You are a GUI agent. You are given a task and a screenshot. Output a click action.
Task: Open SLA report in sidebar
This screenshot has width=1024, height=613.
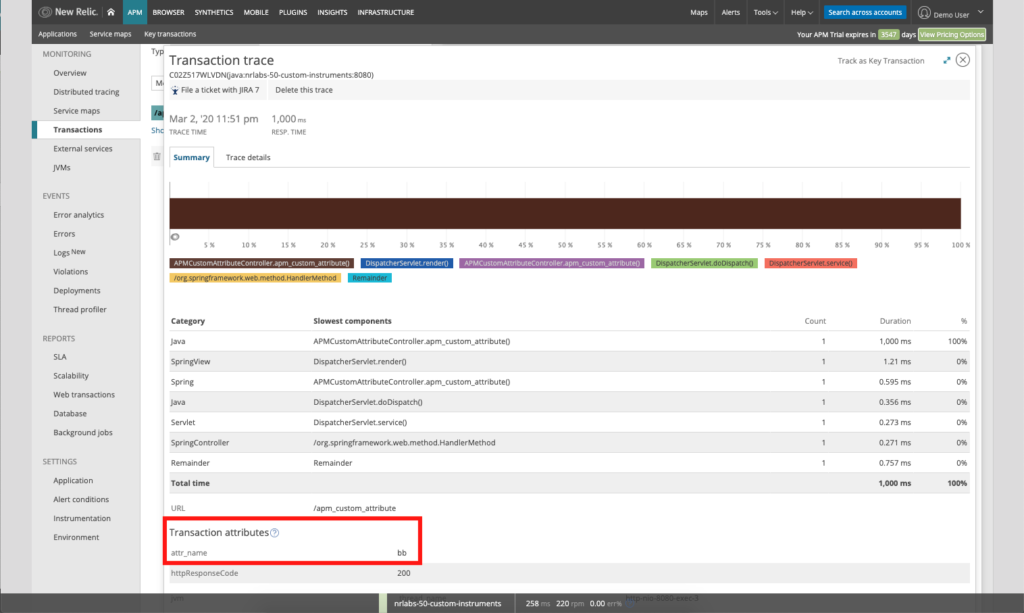(60, 357)
